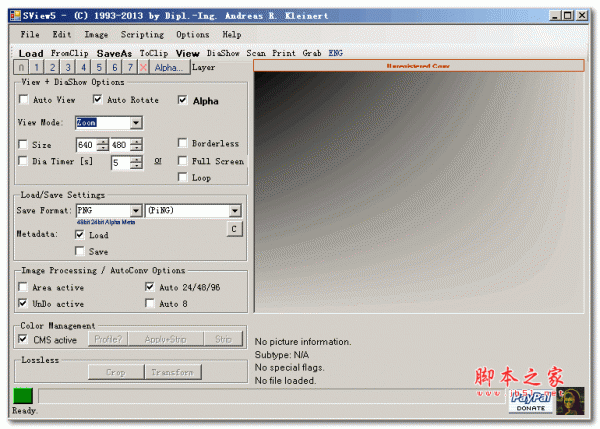
Task: Click the lossless Crop button
Action: coord(116,372)
